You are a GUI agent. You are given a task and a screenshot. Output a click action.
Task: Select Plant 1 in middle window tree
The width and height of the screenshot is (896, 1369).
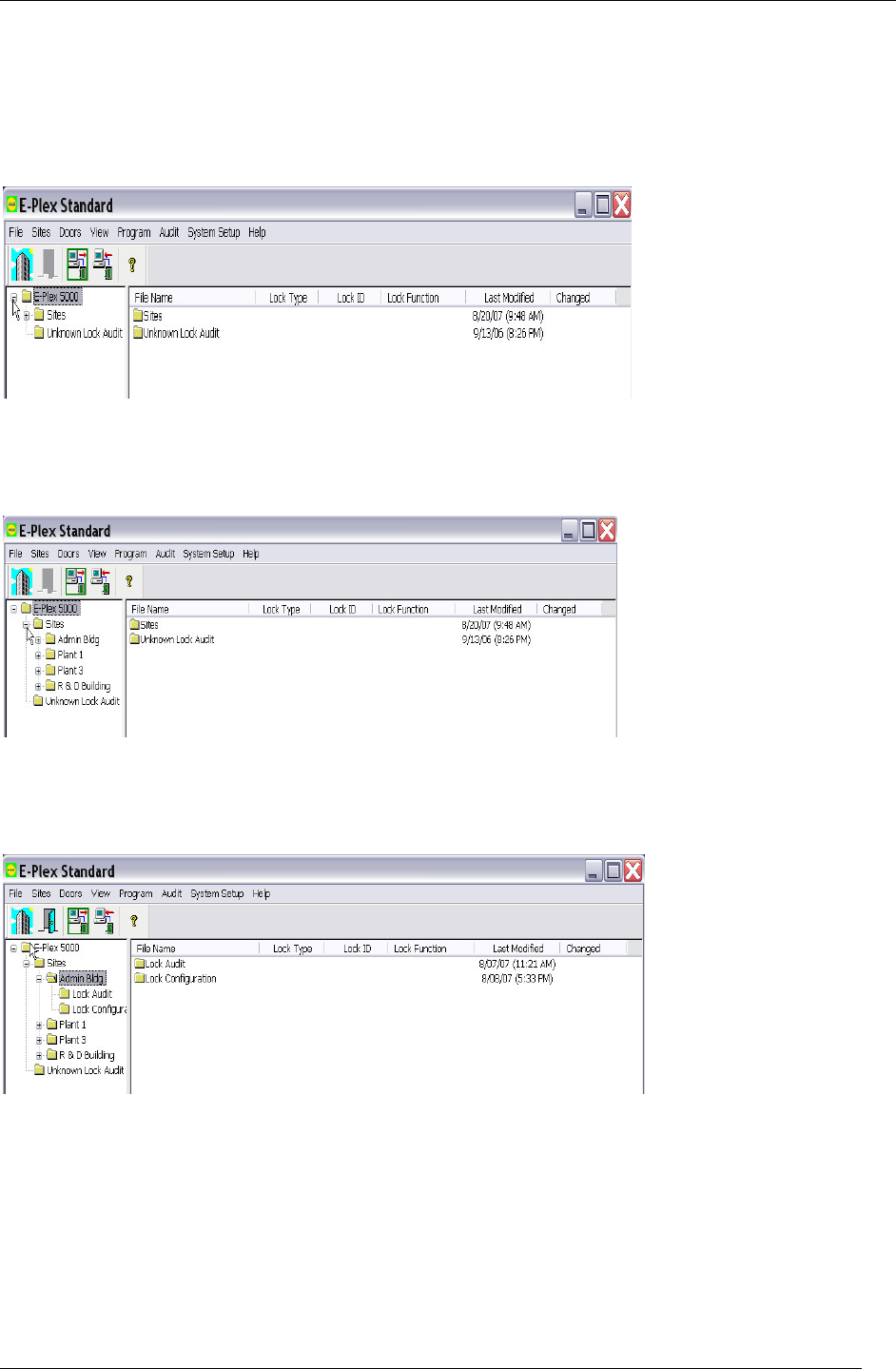point(70,655)
